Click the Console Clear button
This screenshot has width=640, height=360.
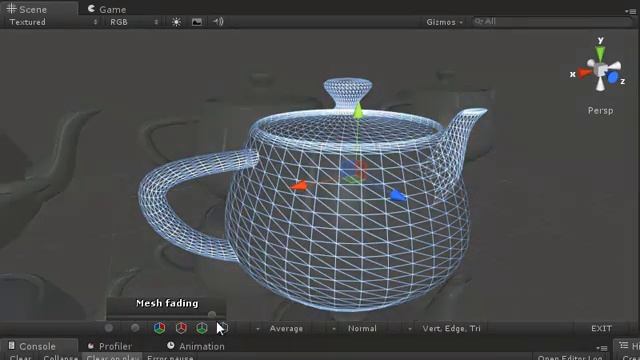tap(20, 357)
